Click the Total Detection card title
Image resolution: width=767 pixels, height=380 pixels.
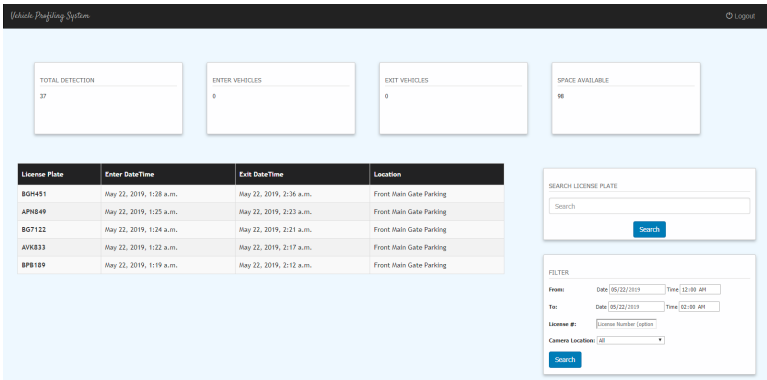coord(67,80)
